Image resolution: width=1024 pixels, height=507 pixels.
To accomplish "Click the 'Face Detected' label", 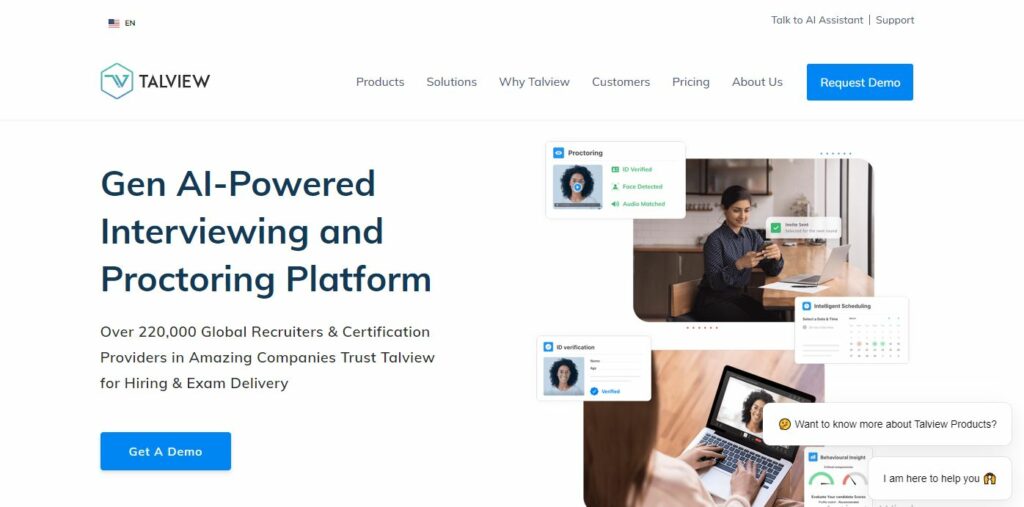I will (642, 187).
